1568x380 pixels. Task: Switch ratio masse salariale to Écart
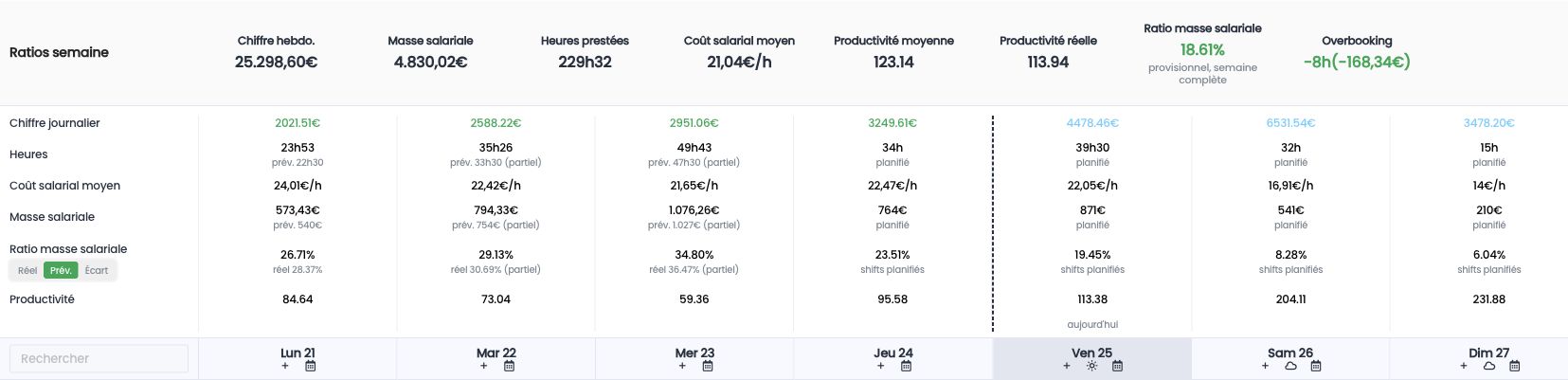click(97, 270)
